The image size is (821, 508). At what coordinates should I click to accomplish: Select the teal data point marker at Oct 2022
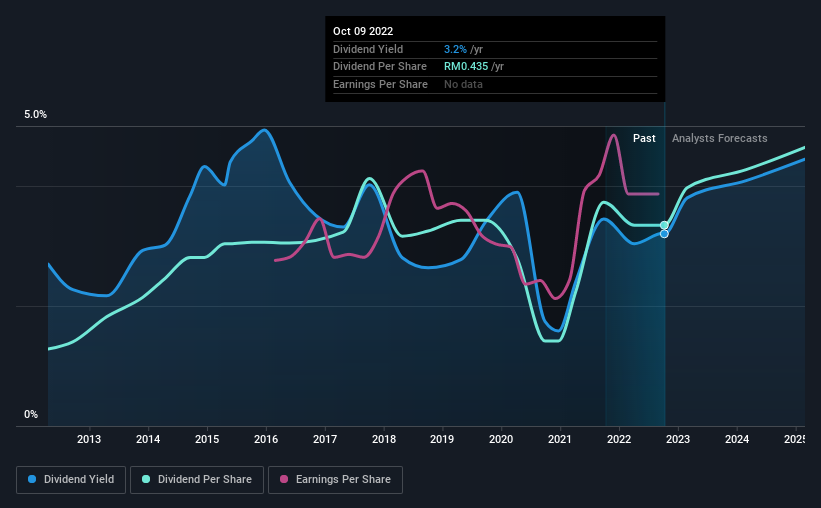pyautogui.click(x=664, y=225)
